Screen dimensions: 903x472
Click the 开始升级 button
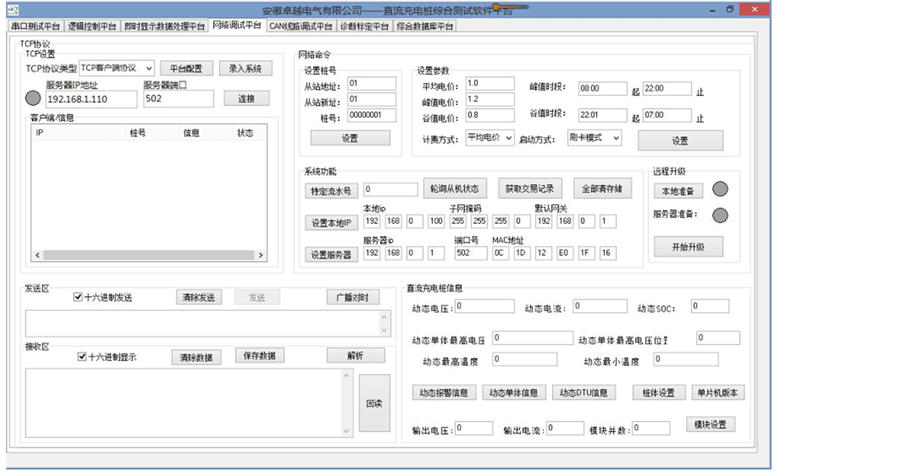click(x=686, y=246)
